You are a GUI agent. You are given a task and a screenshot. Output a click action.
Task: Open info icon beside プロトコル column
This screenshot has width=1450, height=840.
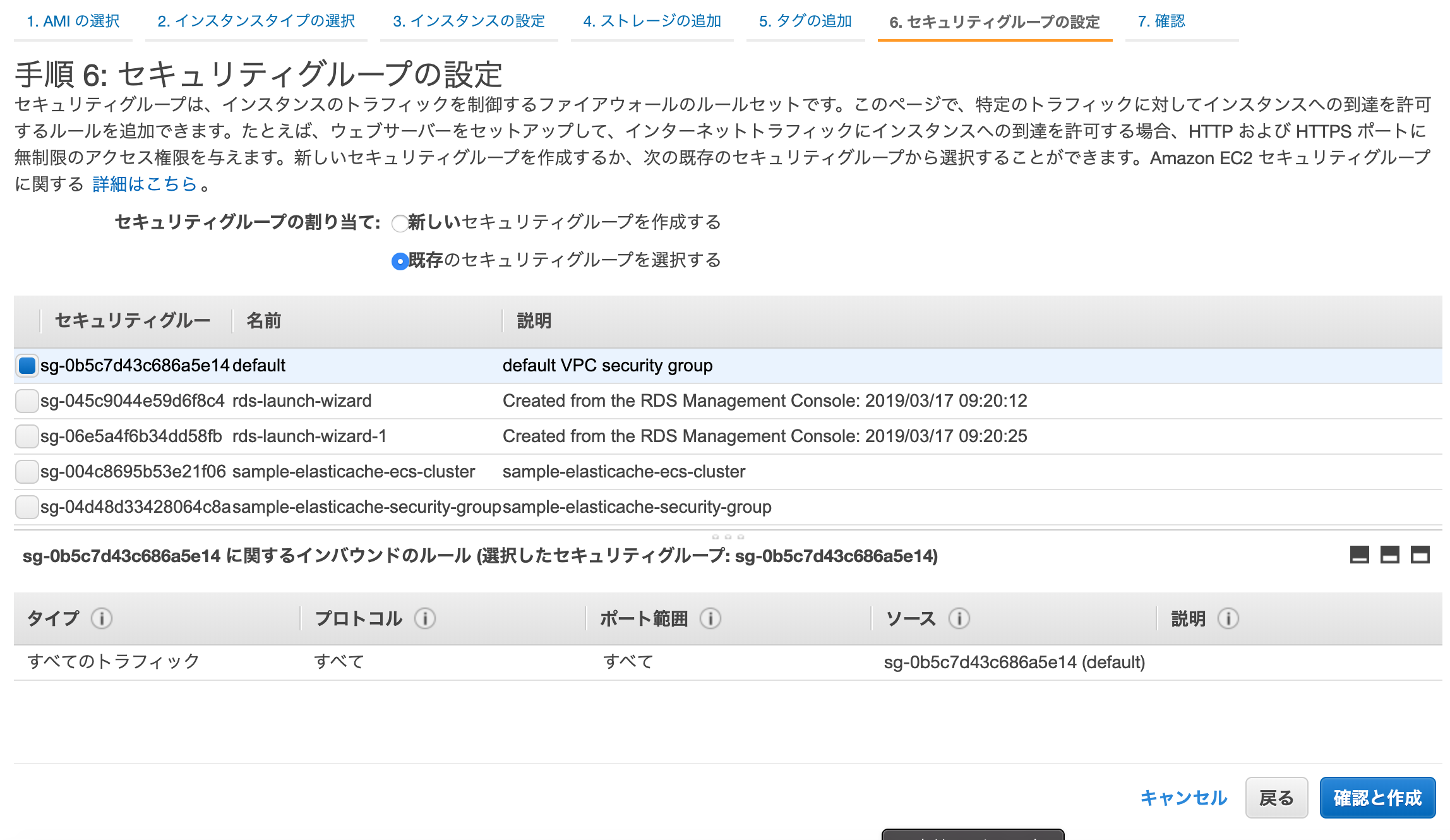(425, 618)
